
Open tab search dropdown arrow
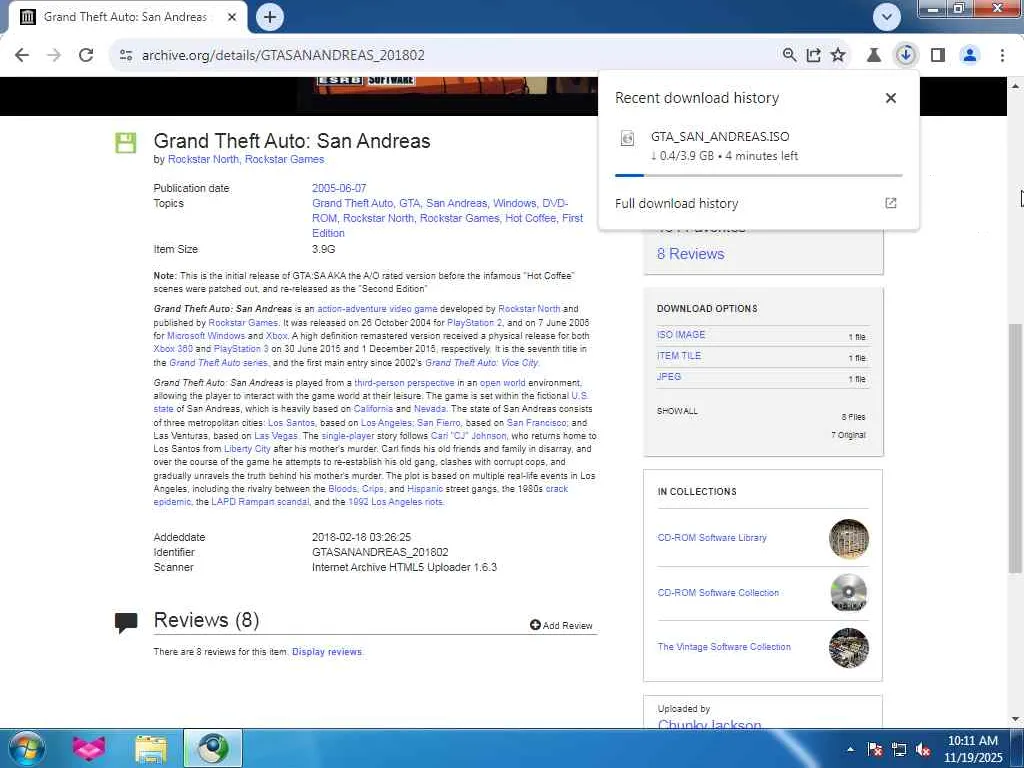(886, 17)
